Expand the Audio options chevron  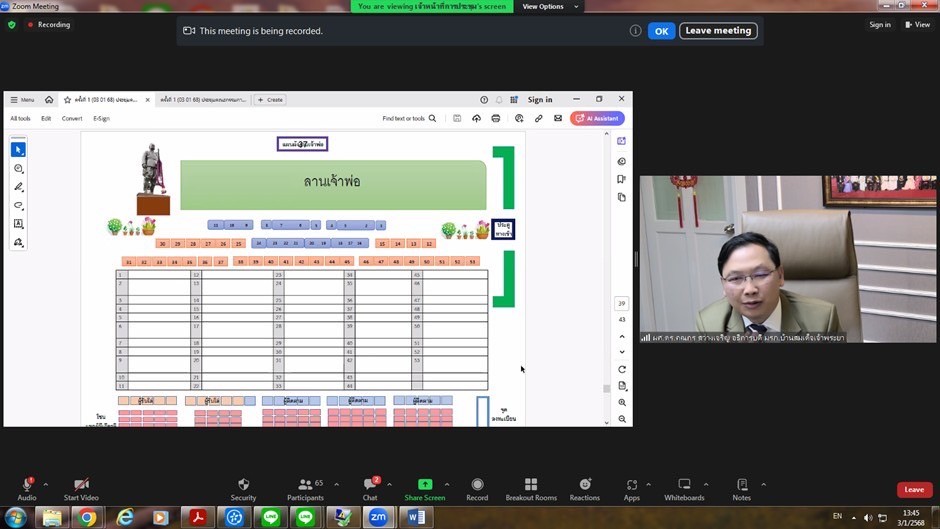[x=46, y=485]
